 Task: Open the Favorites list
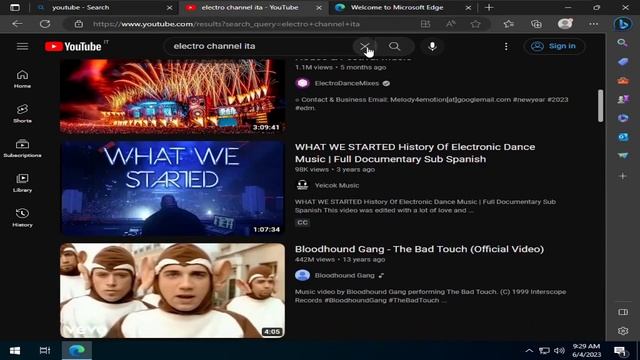509,24
